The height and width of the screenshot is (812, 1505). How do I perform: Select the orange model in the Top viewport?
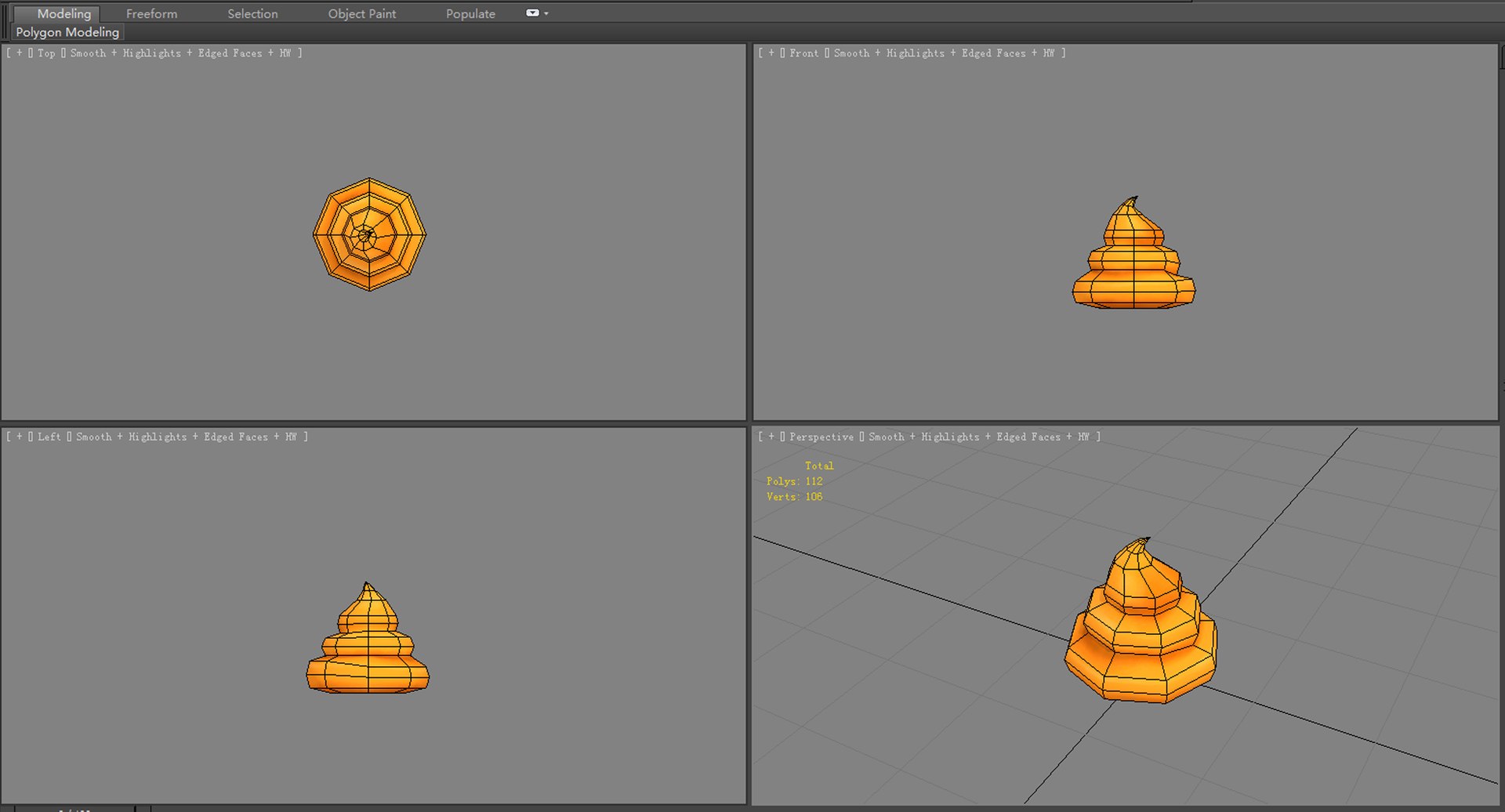coord(369,234)
